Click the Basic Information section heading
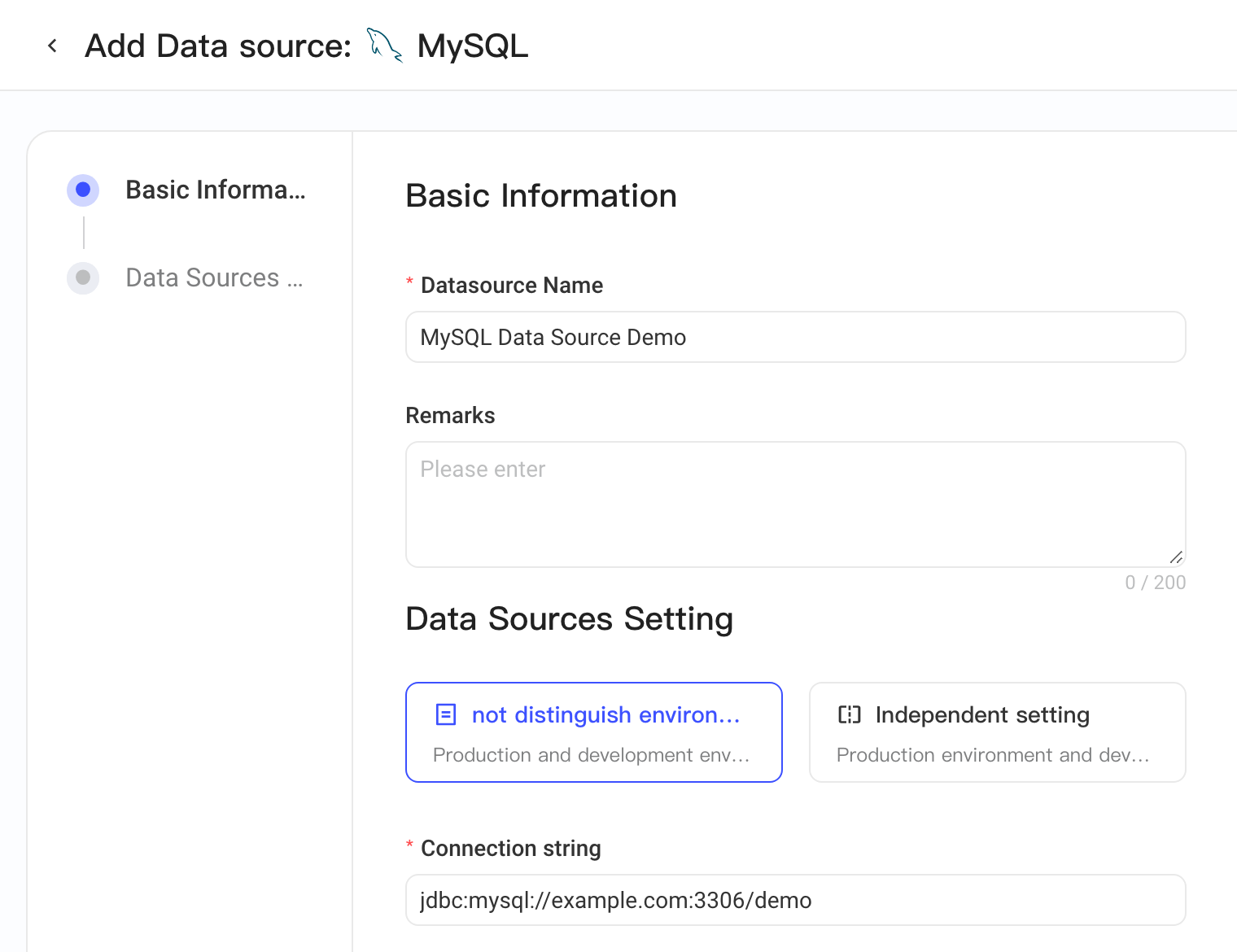This screenshot has width=1237, height=952. 541,196
